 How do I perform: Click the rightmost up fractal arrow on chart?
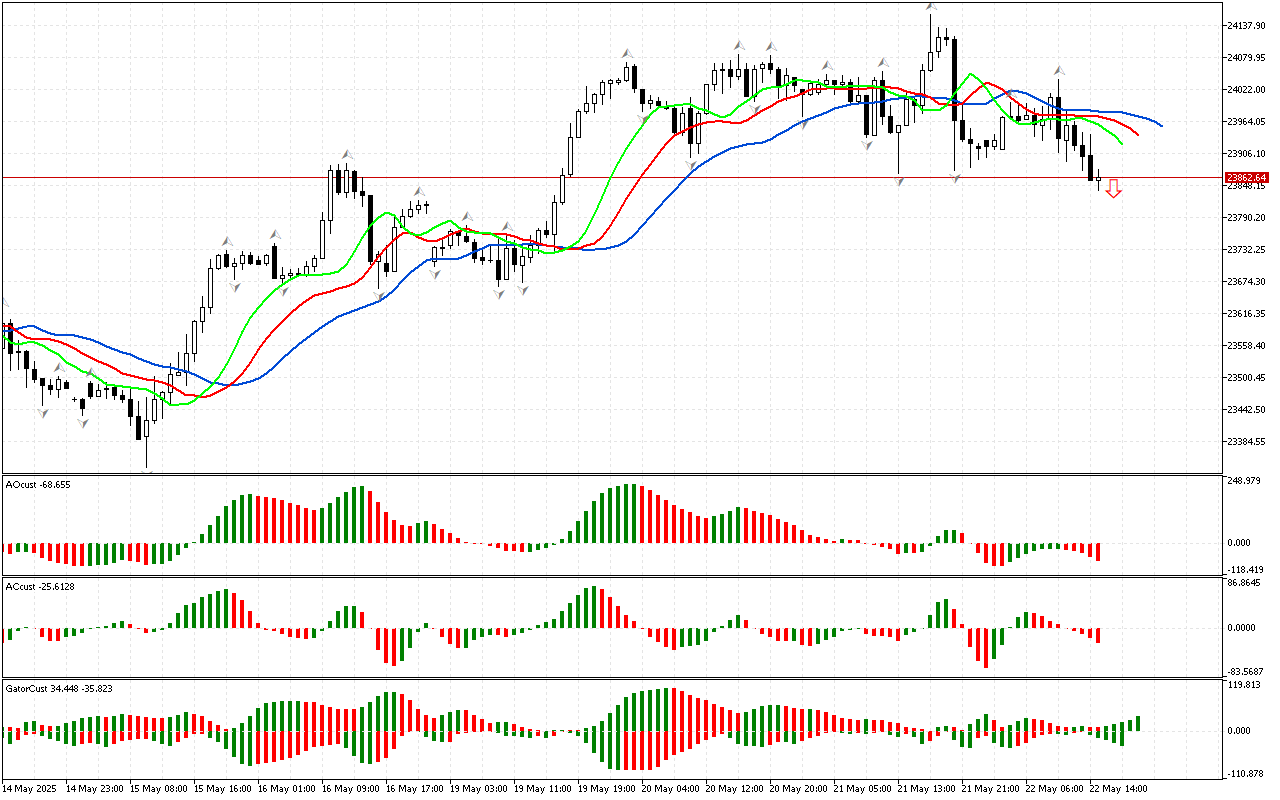tap(1059, 72)
